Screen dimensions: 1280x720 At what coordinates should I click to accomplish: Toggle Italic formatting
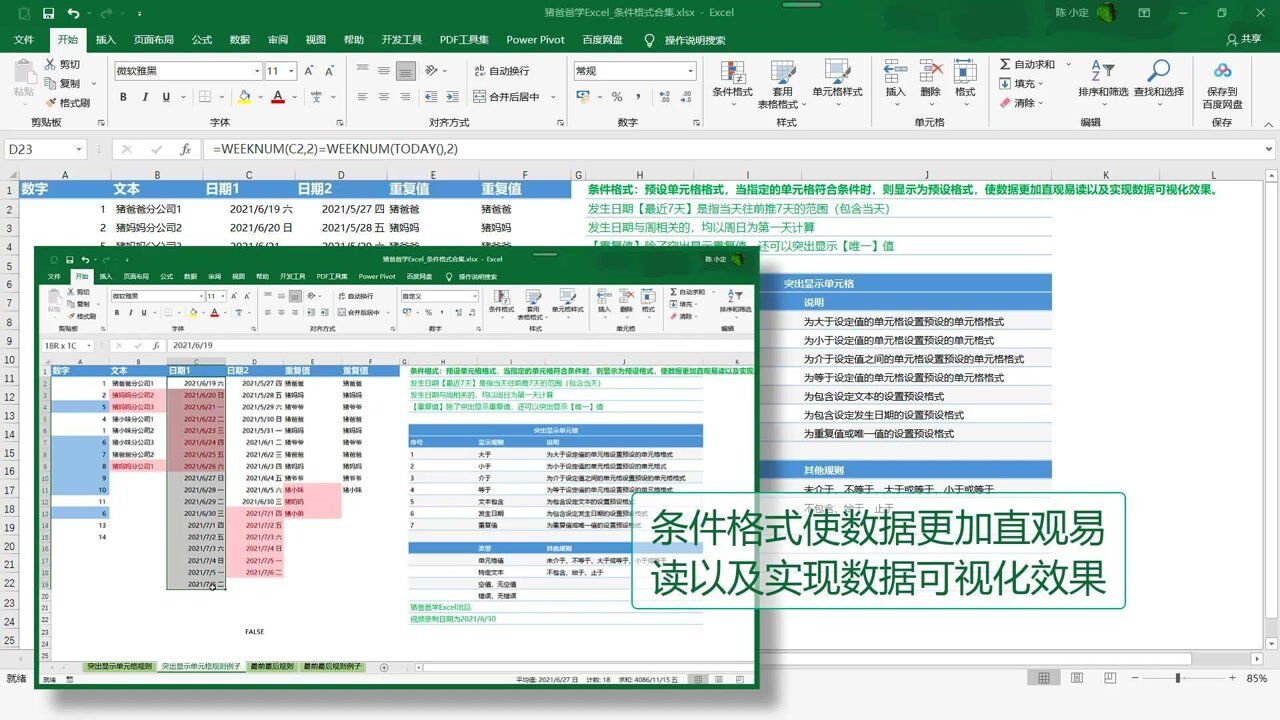click(145, 97)
